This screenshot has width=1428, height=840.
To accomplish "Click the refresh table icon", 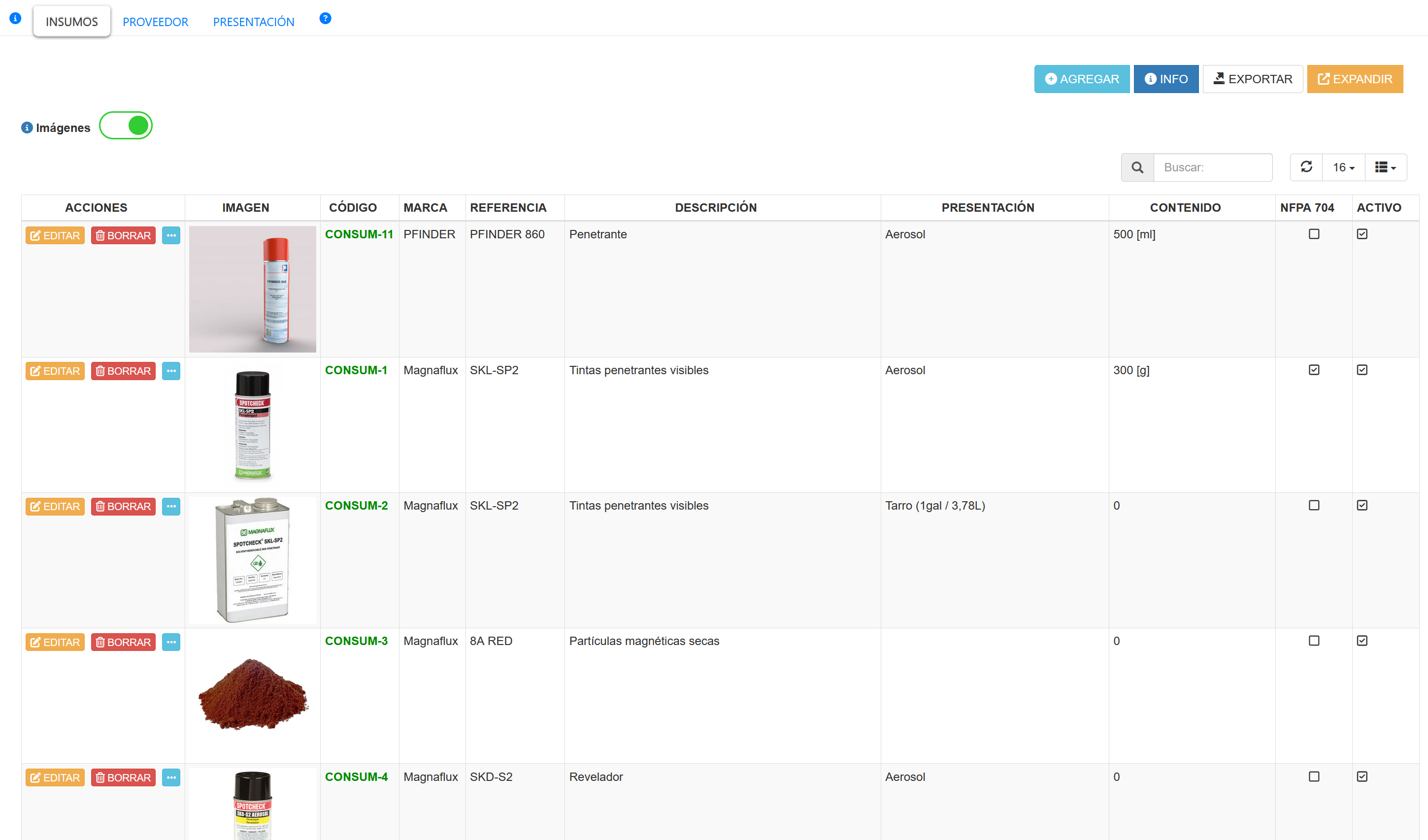I will (x=1306, y=167).
